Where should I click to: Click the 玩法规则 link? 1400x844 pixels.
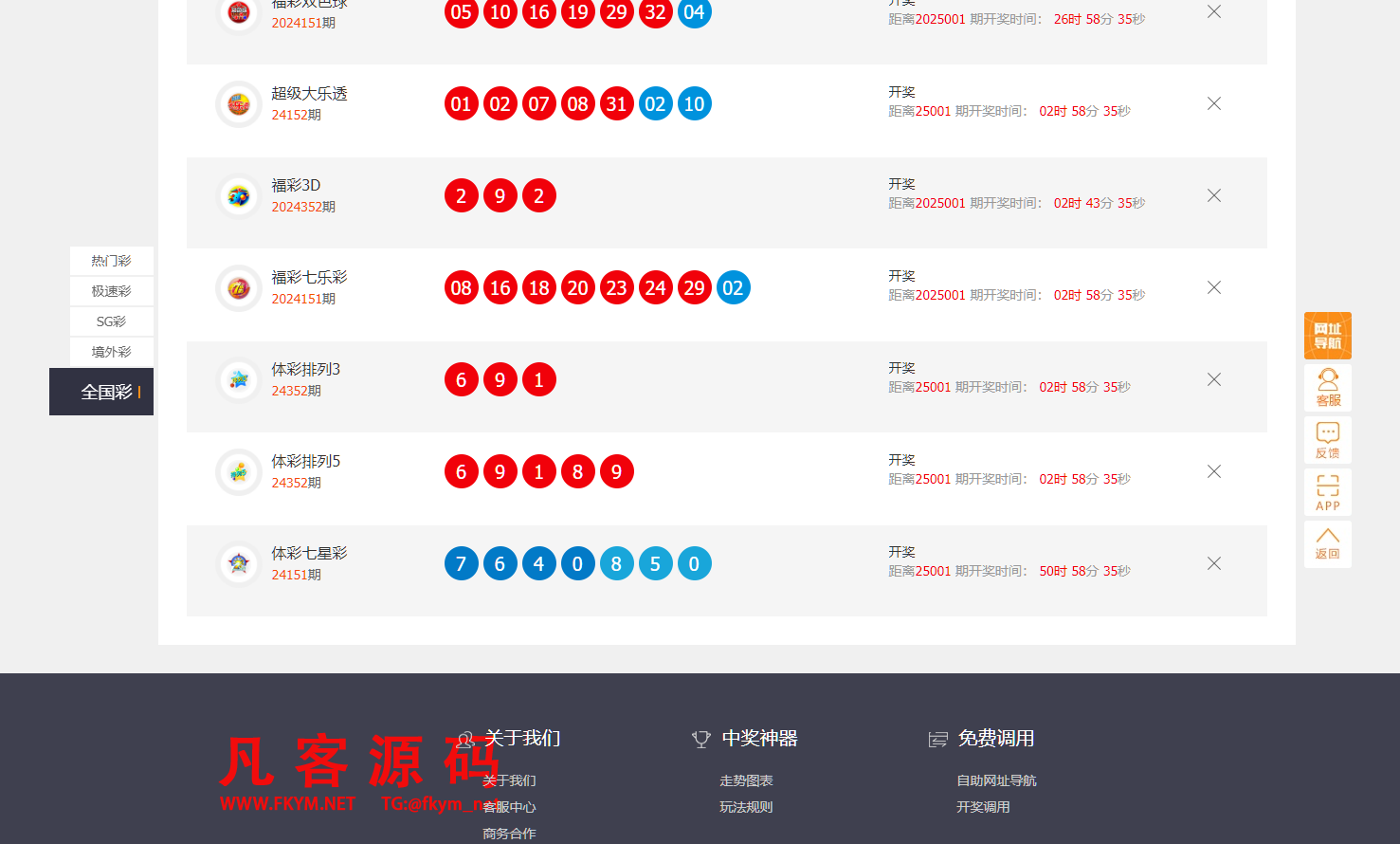tap(746, 807)
